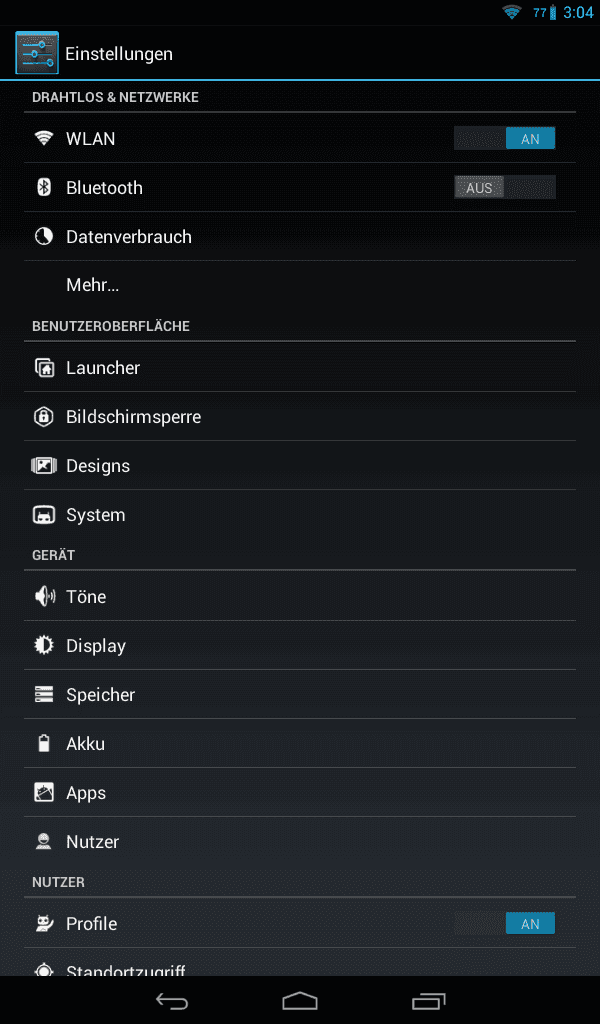Open the System settings entry
This screenshot has height=1024, width=600.
click(x=300, y=515)
